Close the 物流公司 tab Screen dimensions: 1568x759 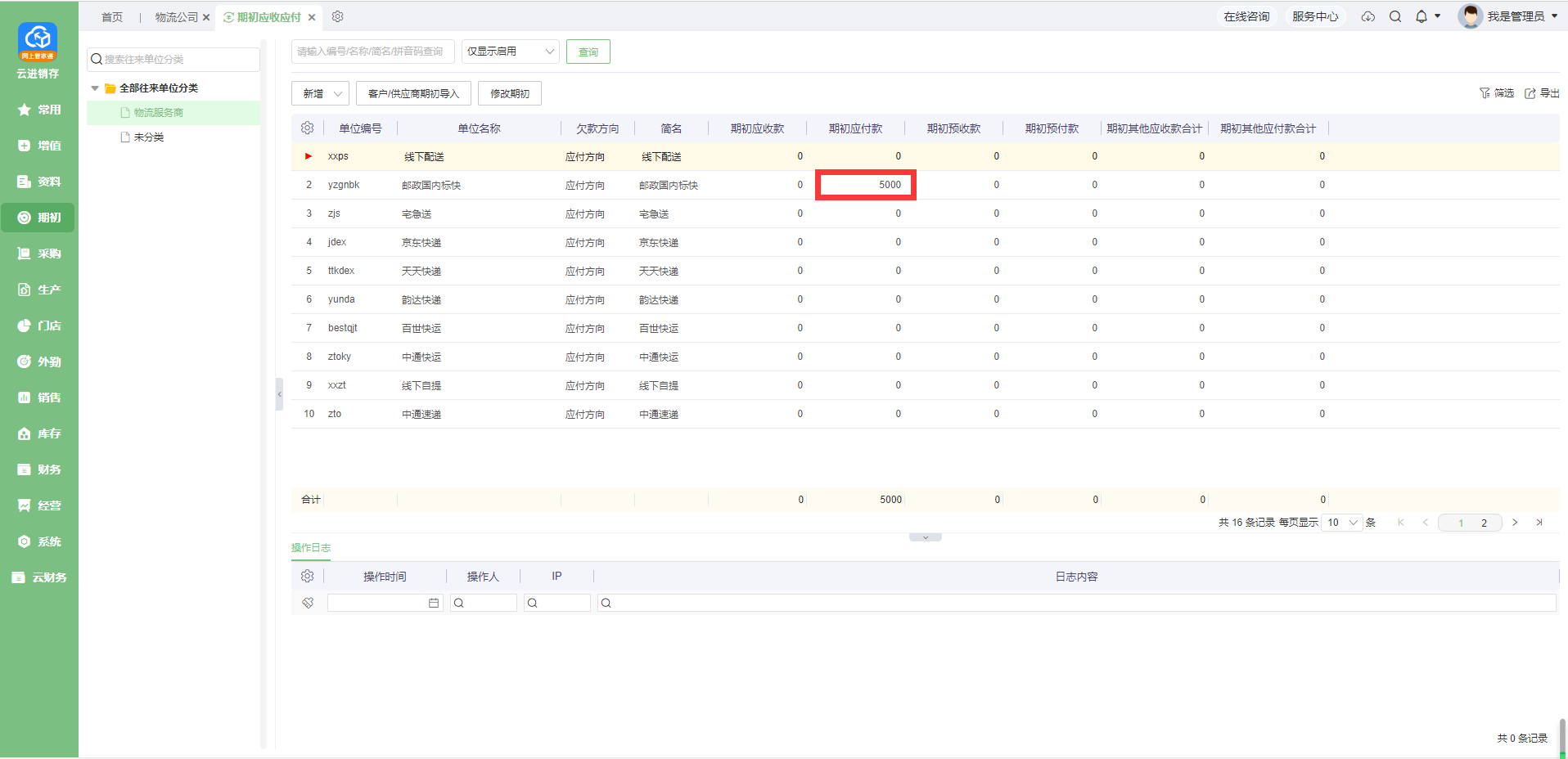(x=206, y=17)
